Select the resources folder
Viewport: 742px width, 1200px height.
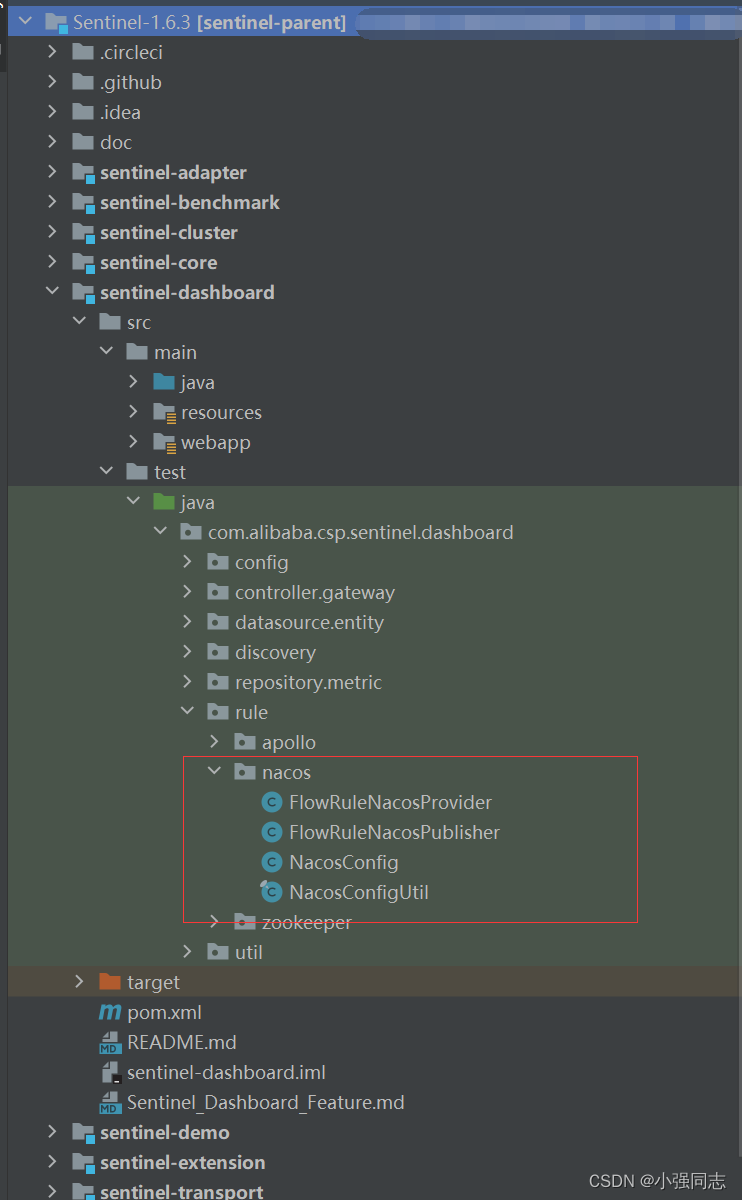coord(222,412)
